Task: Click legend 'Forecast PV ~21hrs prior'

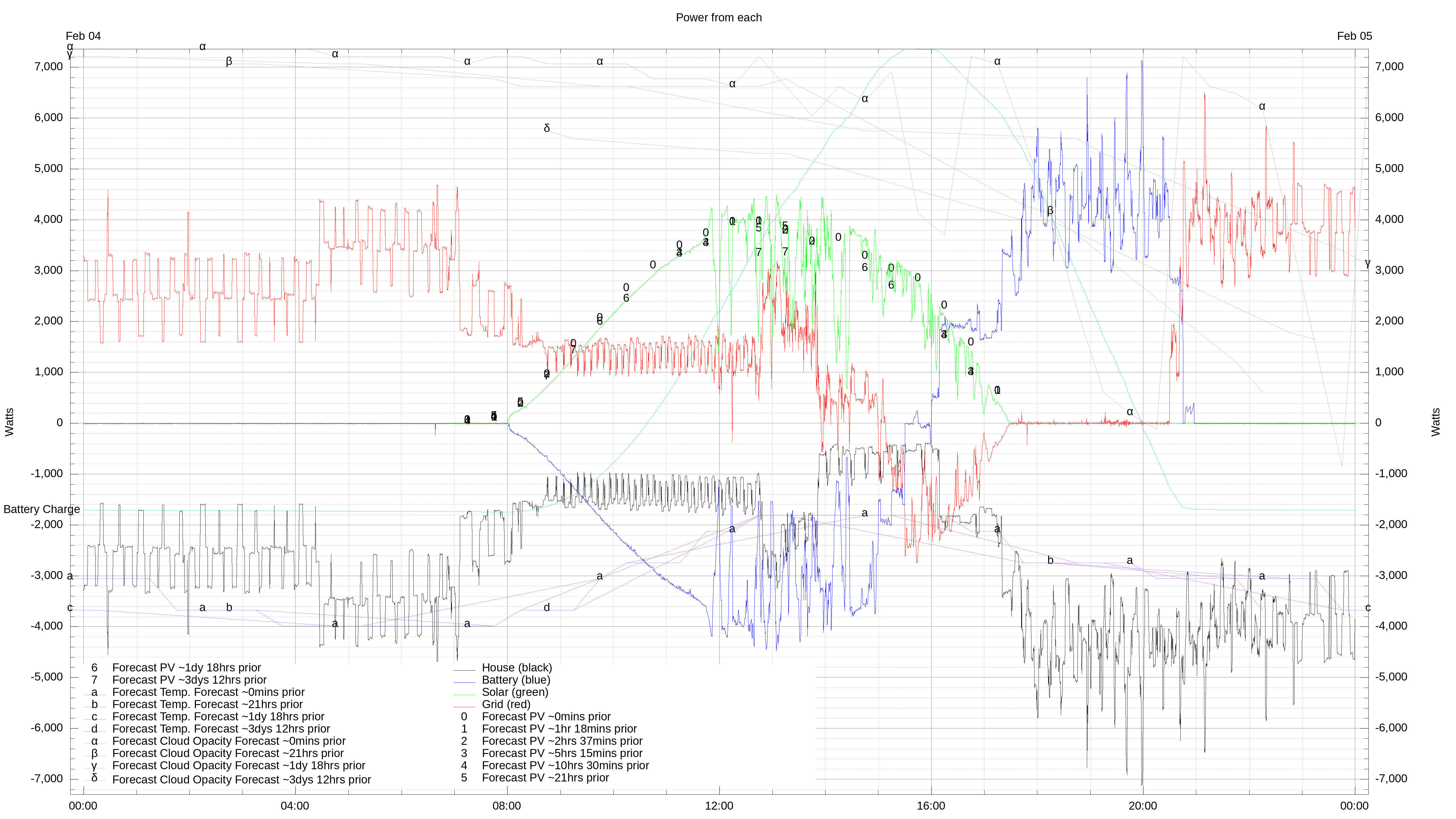Action: pyautogui.click(x=545, y=778)
